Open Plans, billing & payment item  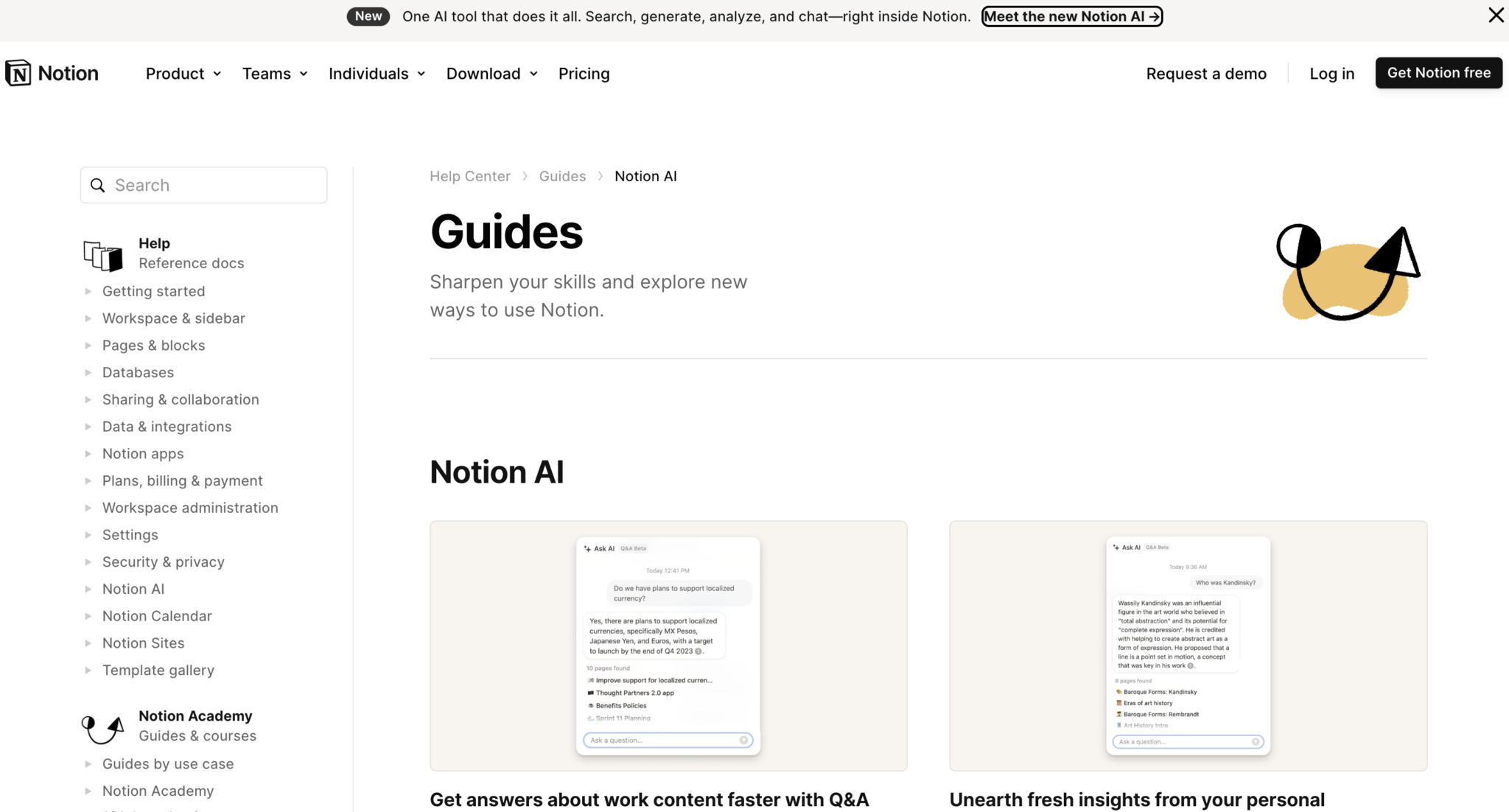[x=182, y=480]
